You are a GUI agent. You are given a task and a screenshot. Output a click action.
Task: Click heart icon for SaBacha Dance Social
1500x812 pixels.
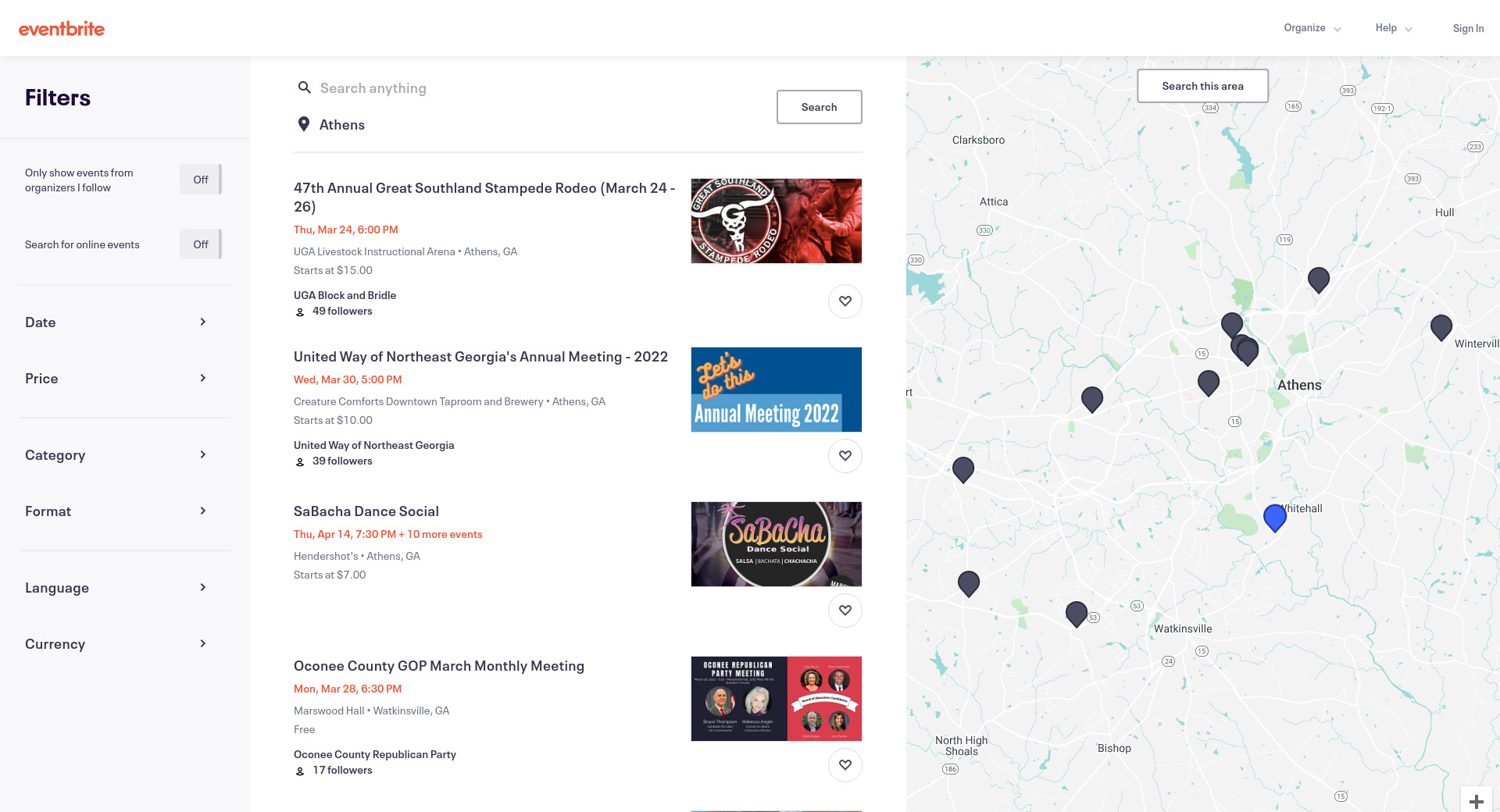845,611
